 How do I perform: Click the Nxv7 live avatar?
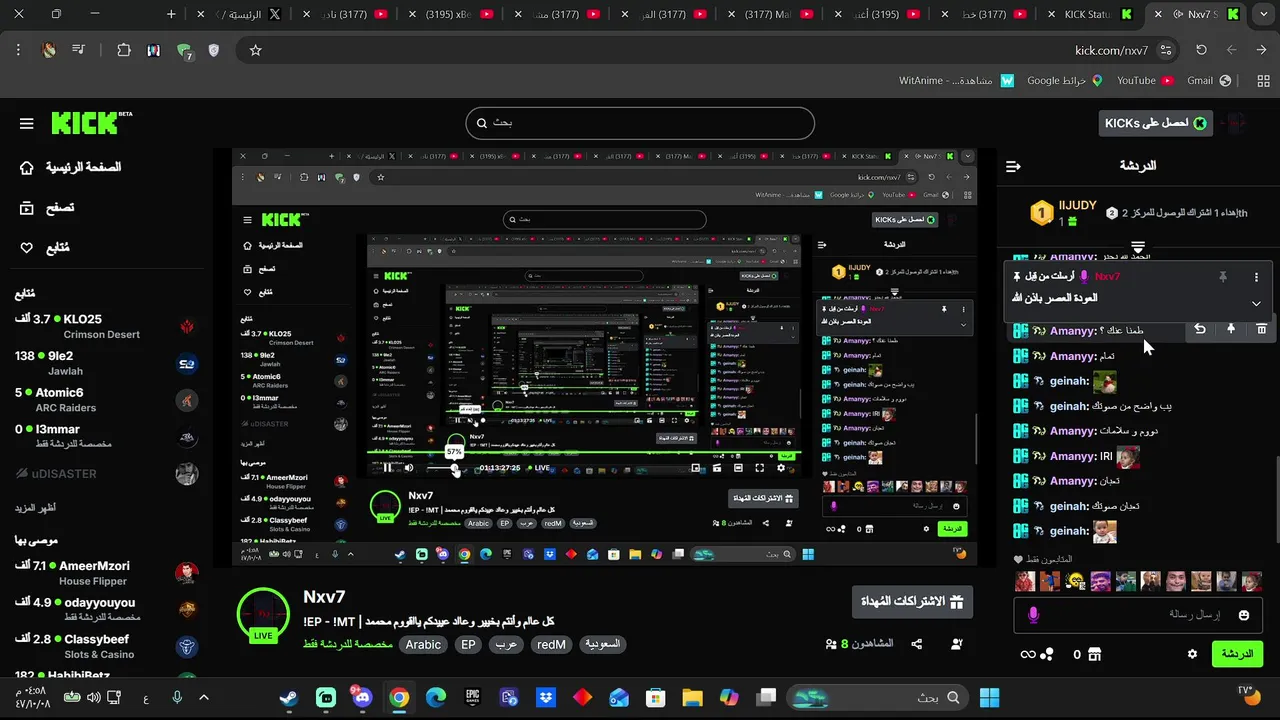click(x=263, y=614)
